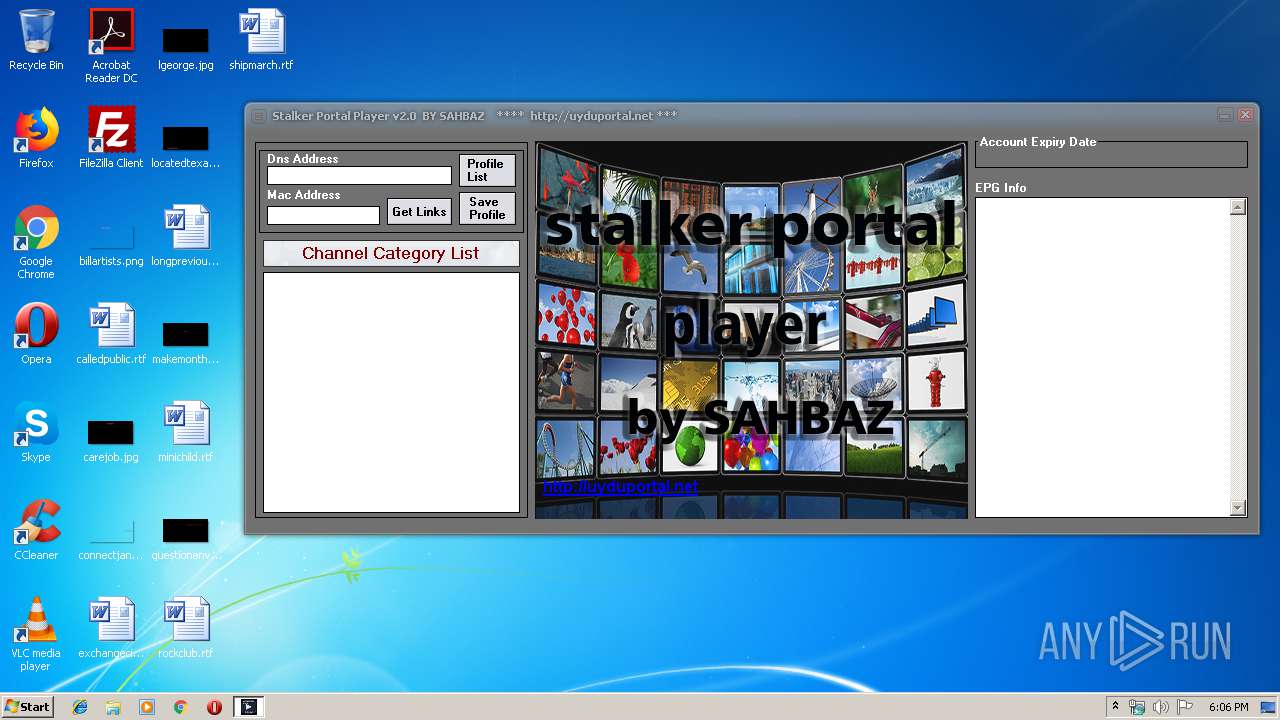Click the EPG Info scrollbar down arrow
The width and height of the screenshot is (1280, 720).
1238,508
